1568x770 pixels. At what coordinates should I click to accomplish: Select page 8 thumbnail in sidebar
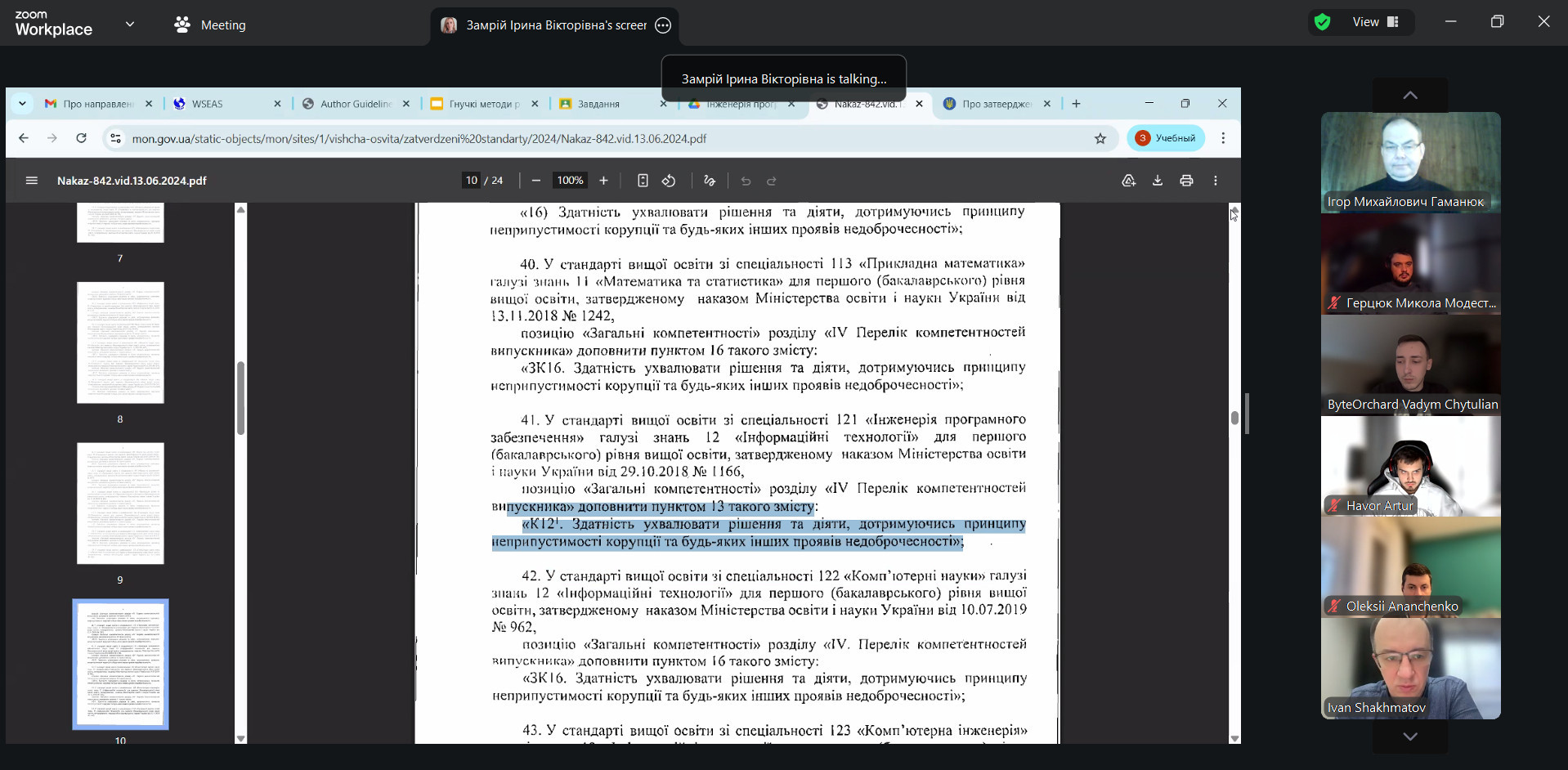[120, 342]
